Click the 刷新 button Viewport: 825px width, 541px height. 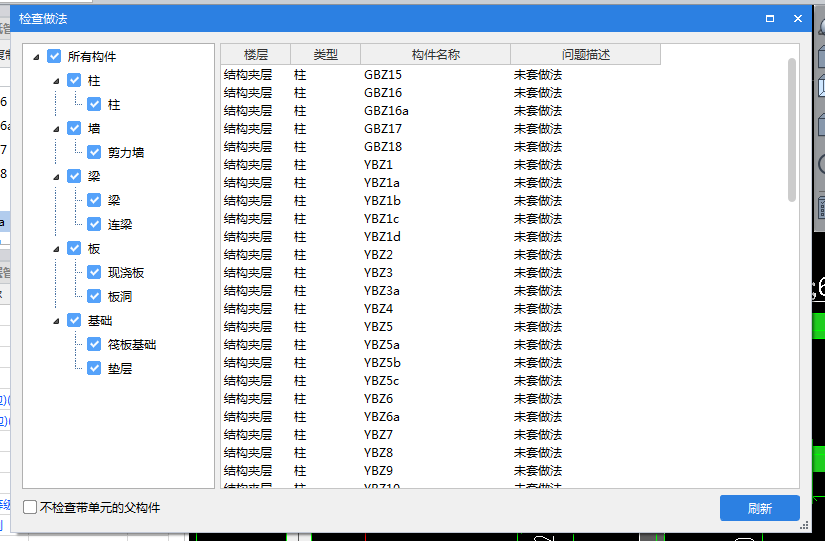[760, 508]
